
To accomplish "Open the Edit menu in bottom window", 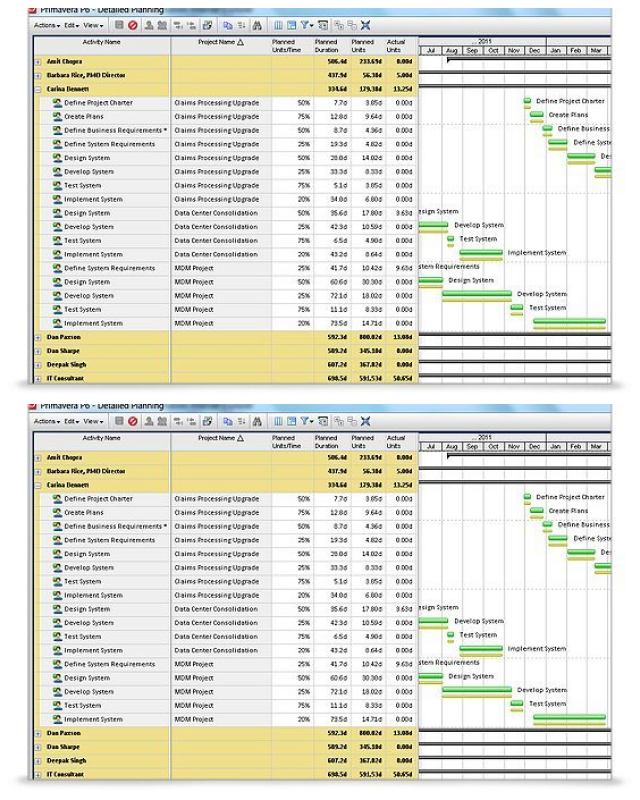I will 71,421.
